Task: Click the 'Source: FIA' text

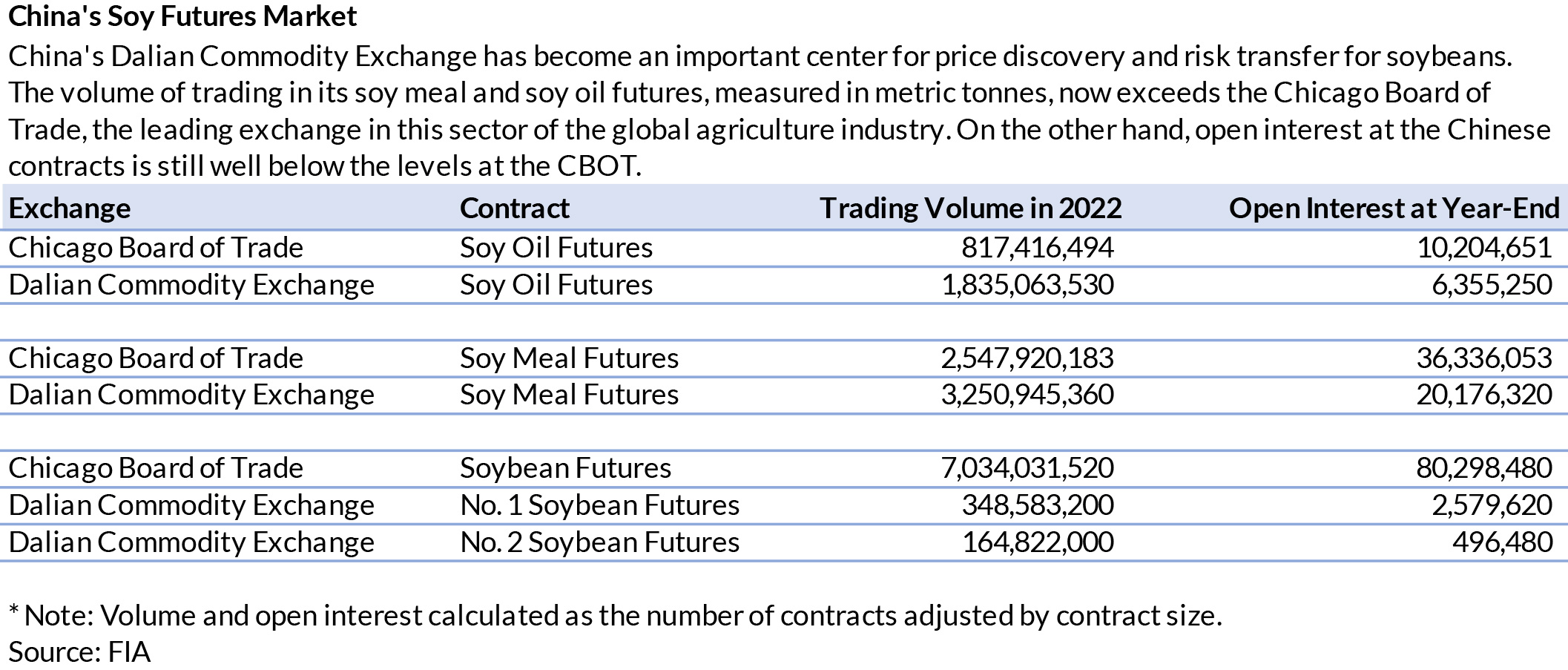Action: tap(79, 652)
